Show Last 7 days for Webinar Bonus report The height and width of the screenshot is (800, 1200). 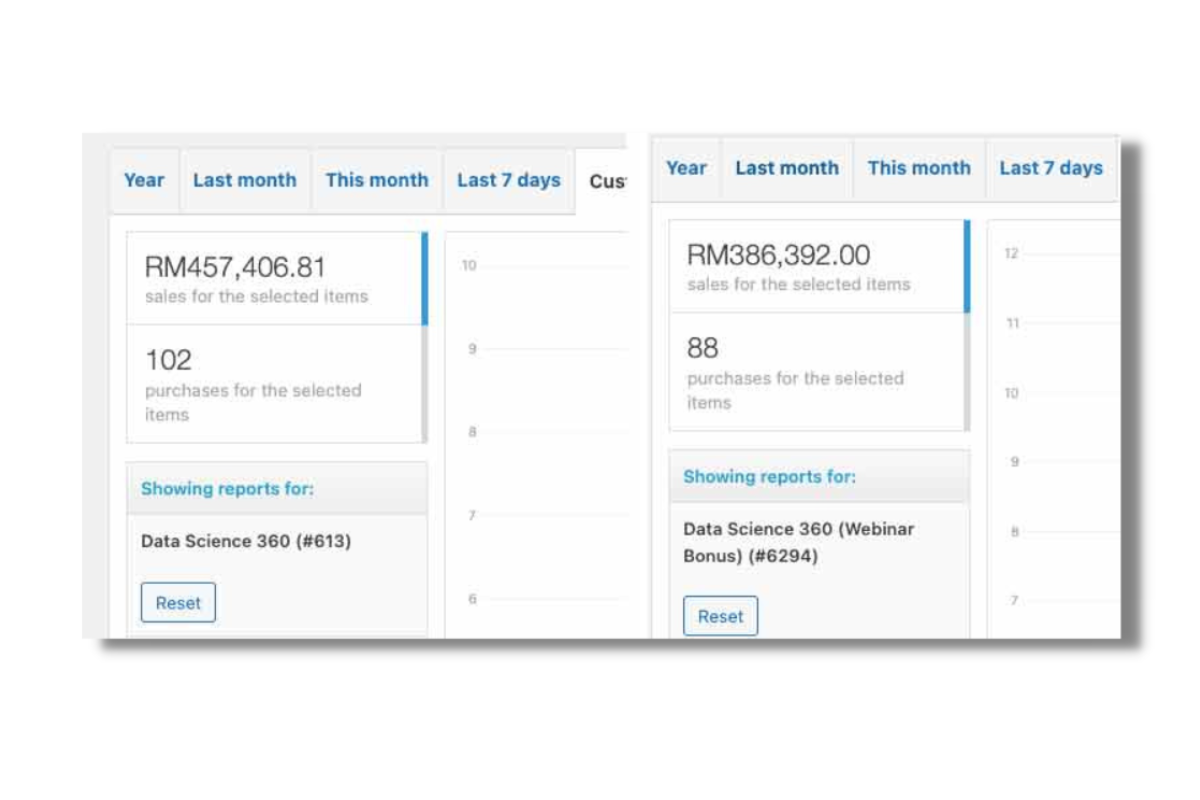pos(1051,169)
